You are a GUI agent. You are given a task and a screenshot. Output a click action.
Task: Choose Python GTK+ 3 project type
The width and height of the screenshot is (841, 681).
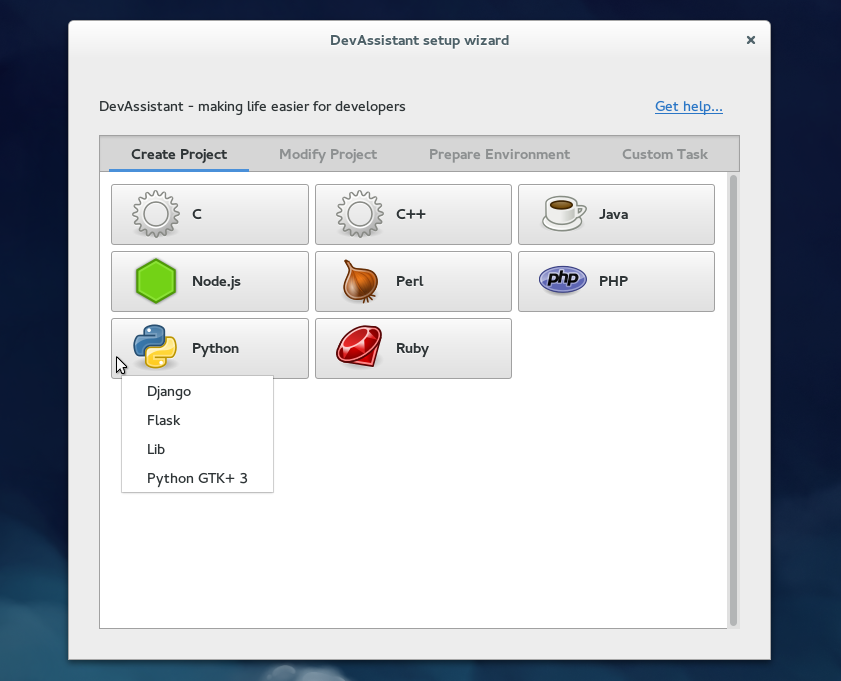[196, 478]
